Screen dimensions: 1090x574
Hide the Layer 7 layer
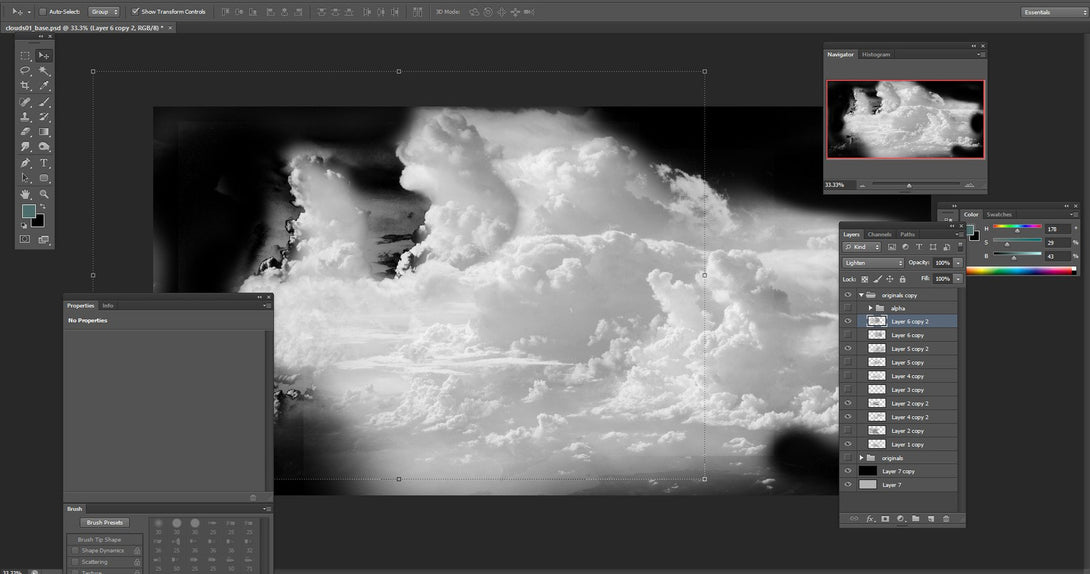(x=847, y=485)
